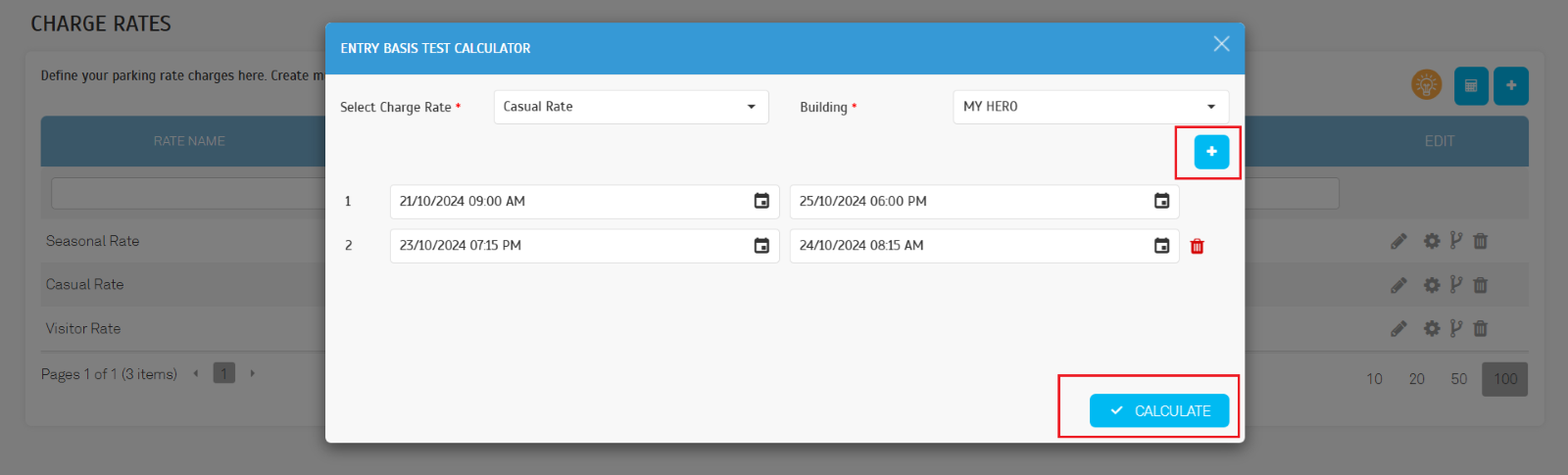Go to next page arrow in pagination

[x=253, y=373]
